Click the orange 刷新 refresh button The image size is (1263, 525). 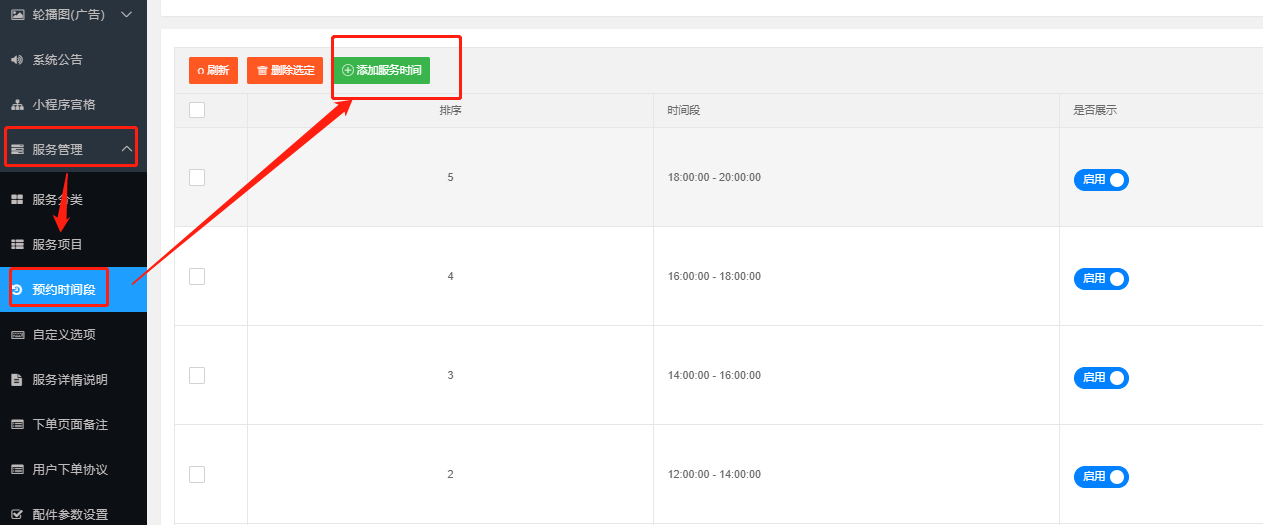[213, 71]
